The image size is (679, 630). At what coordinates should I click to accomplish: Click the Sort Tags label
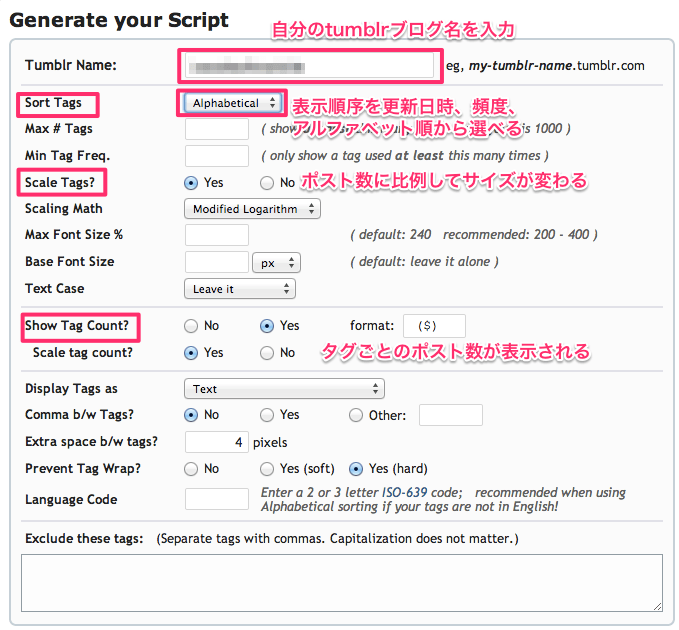point(53,103)
